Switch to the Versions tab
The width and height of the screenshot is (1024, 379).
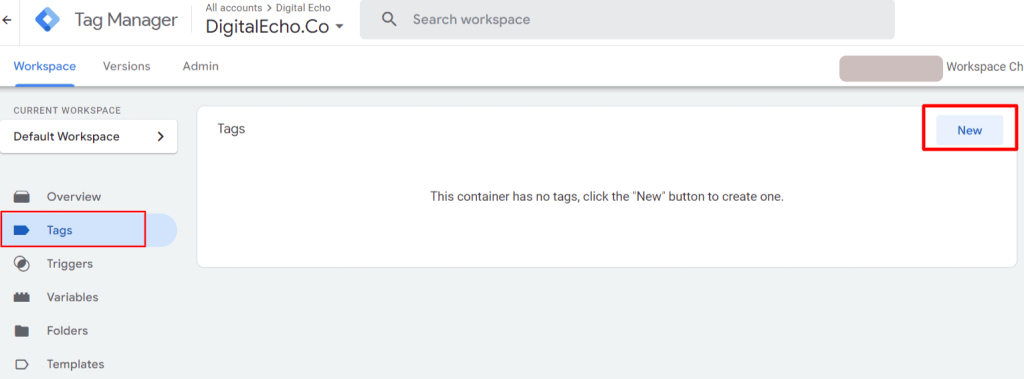127,67
